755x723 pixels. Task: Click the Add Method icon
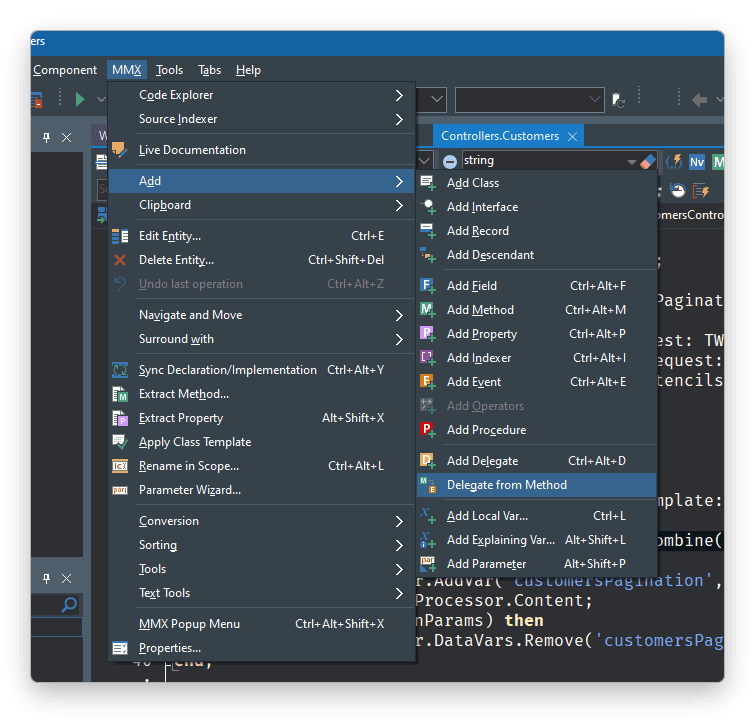click(428, 310)
